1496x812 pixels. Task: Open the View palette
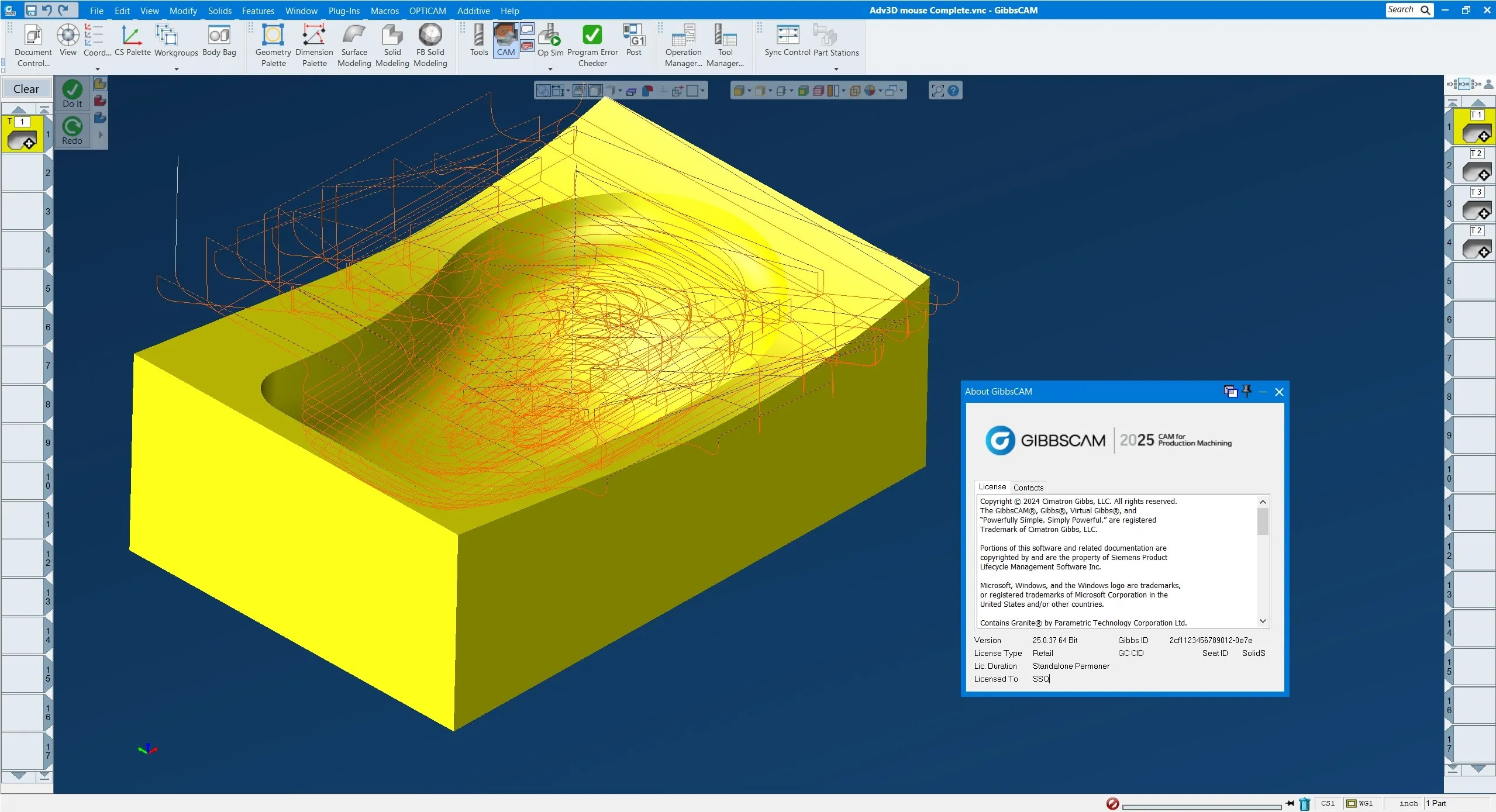tap(68, 40)
